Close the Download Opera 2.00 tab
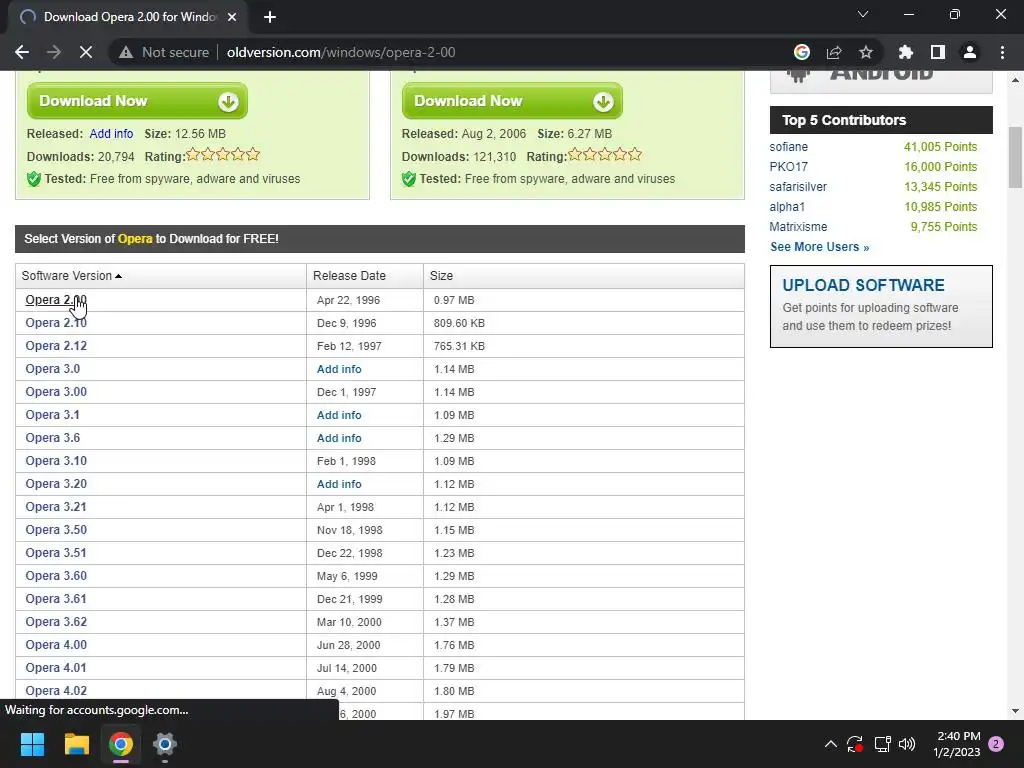Image resolution: width=1024 pixels, height=768 pixels. pos(232,17)
